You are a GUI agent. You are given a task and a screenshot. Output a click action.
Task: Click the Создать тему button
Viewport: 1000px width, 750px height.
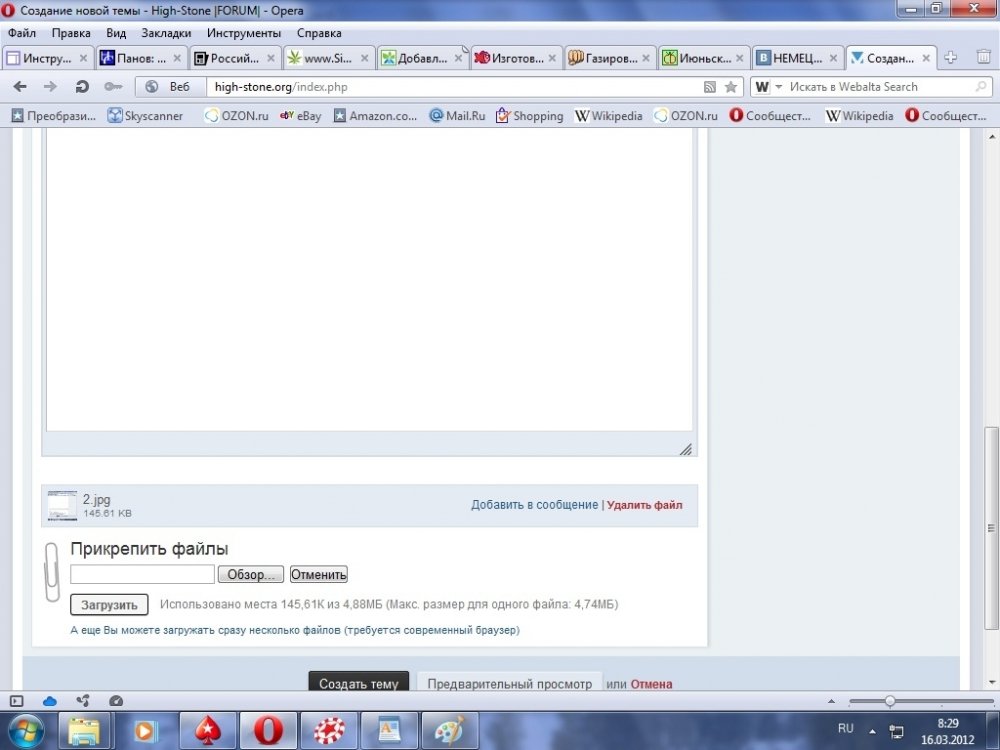[358, 682]
